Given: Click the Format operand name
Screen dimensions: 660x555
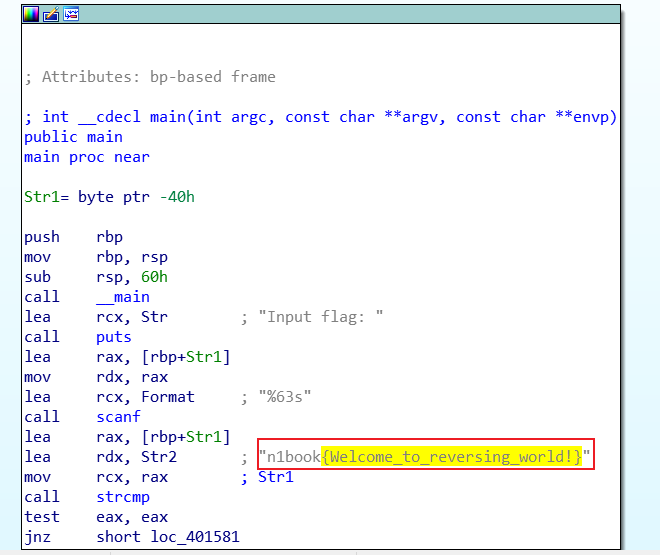Looking at the screenshot, I should click(x=168, y=397).
